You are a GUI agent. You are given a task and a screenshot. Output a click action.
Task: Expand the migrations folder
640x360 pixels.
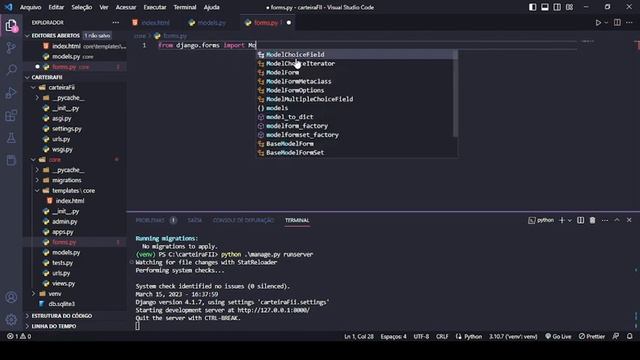point(37,180)
